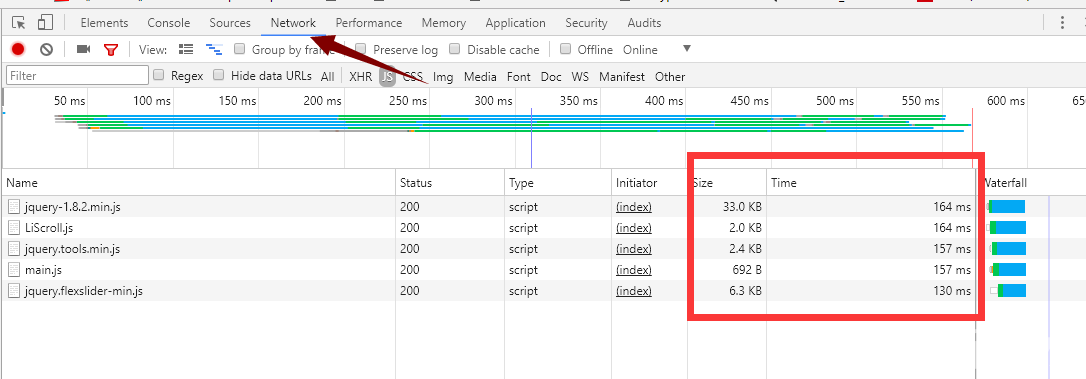
Task: Select the jquery-1.8.2.min.js request row
Action: 543,206
